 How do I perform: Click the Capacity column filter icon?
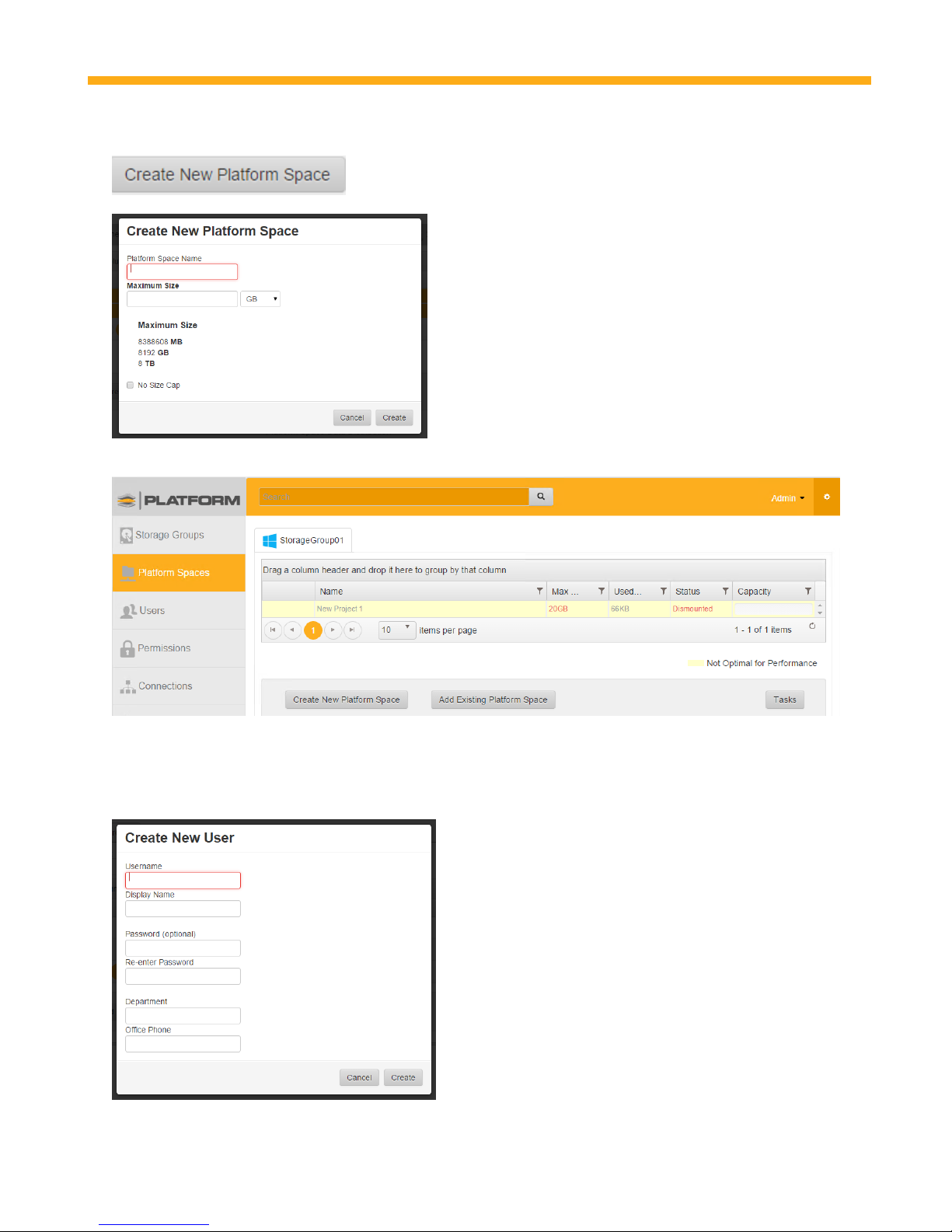click(x=807, y=592)
